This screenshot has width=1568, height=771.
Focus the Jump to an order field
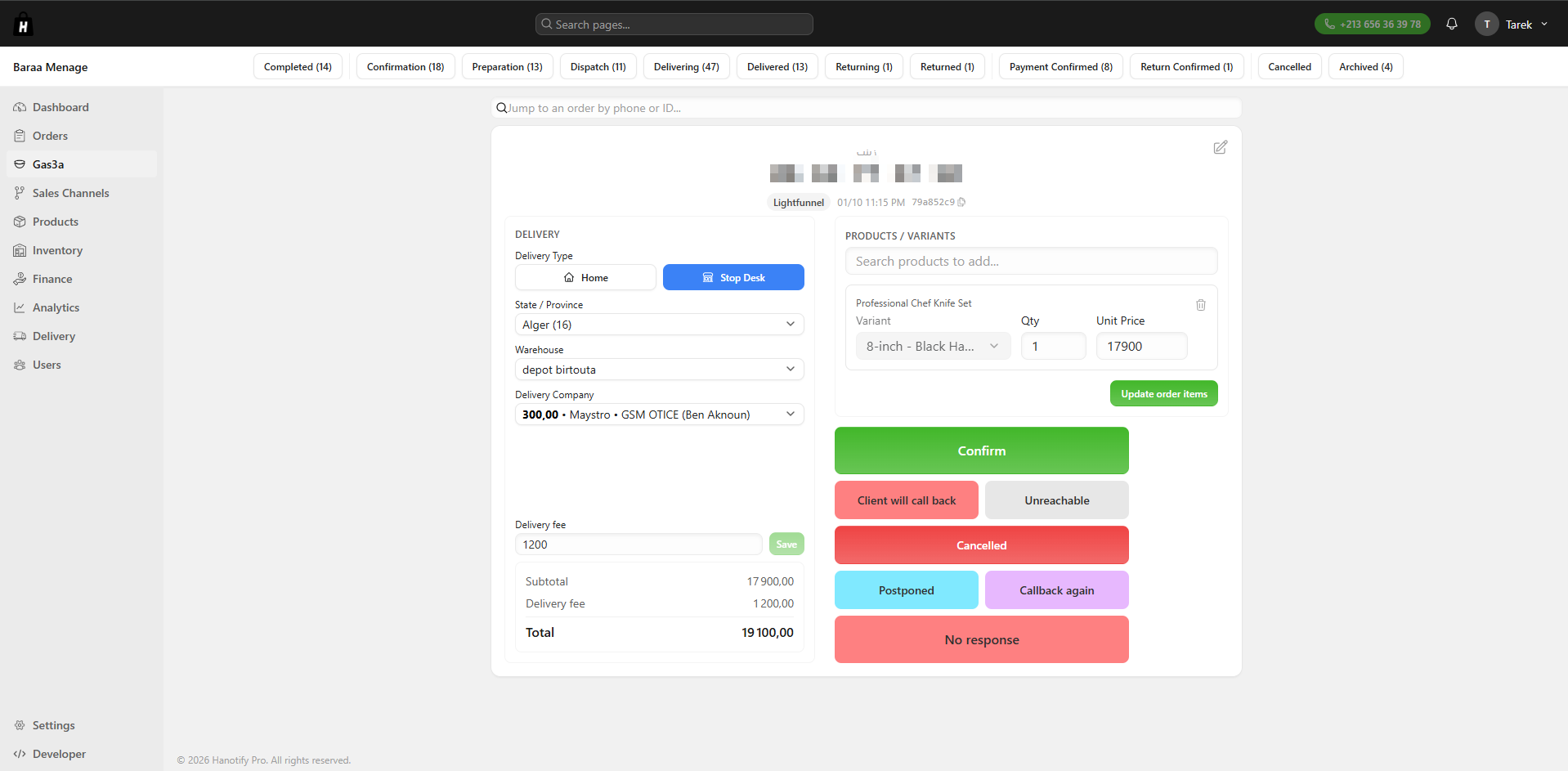(867, 108)
